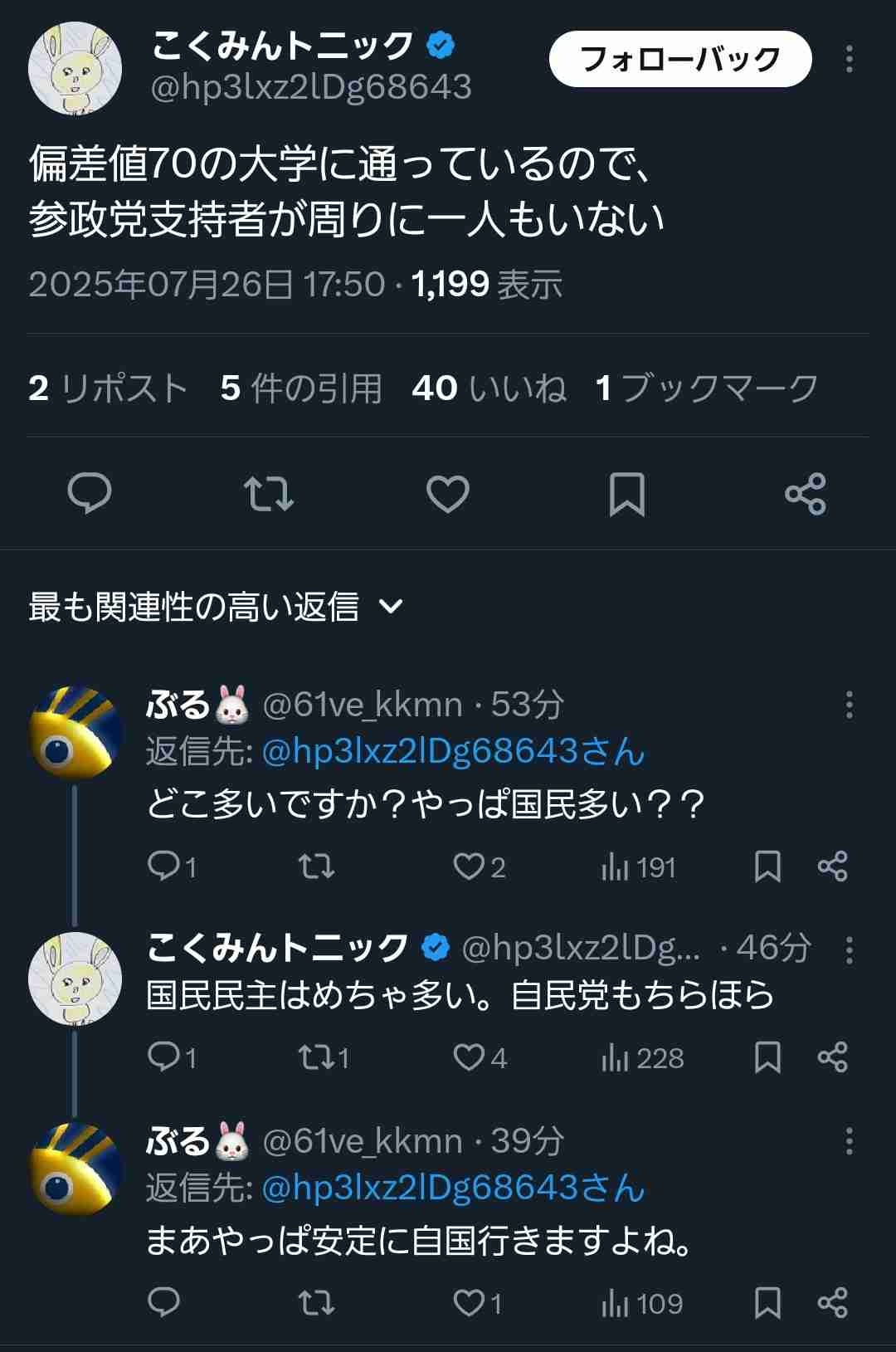Repost the main post via repost icon

click(269, 494)
